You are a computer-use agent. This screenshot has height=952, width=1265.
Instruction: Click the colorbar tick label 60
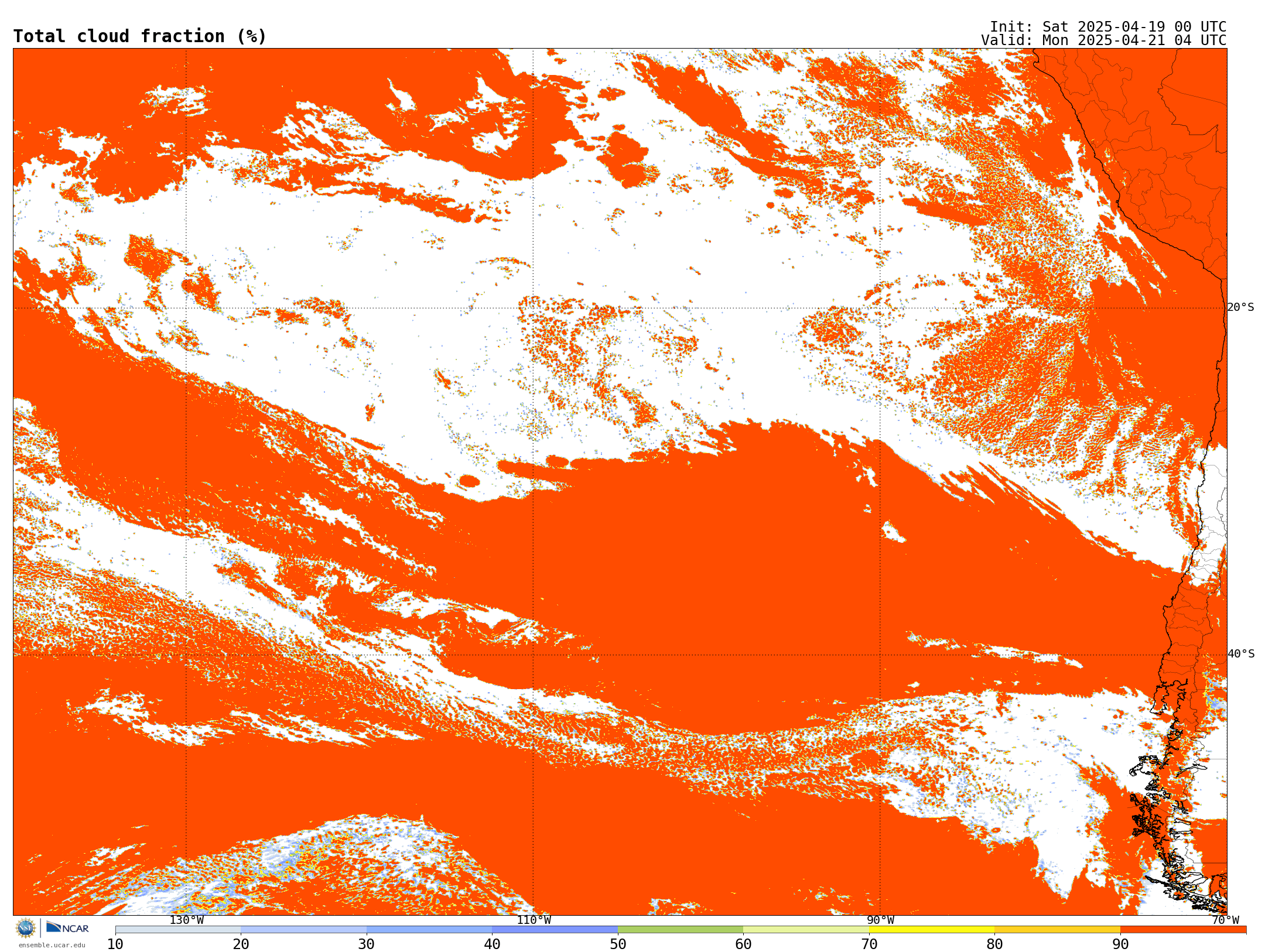click(744, 944)
